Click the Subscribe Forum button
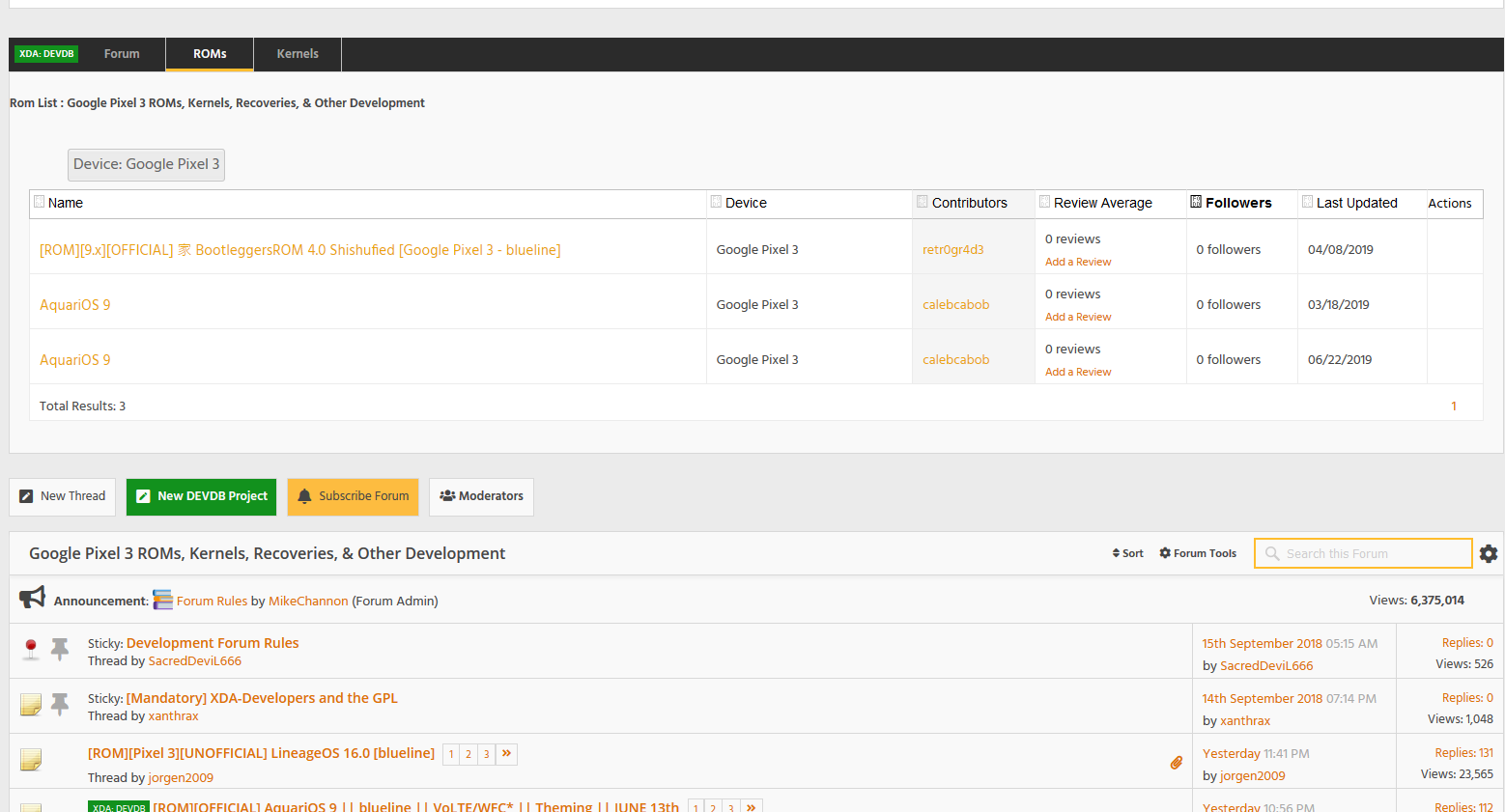This screenshot has height=812, width=1505. tap(353, 496)
